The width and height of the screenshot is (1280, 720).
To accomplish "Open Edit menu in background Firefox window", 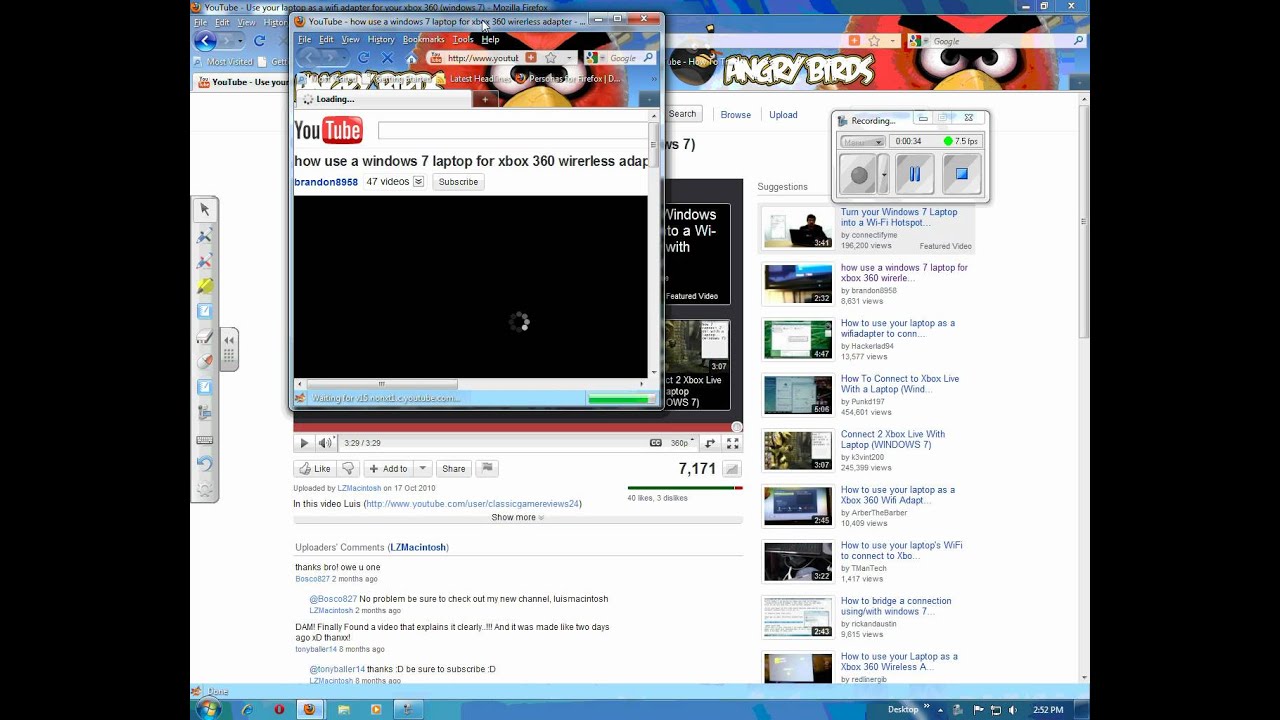I will pos(222,22).
